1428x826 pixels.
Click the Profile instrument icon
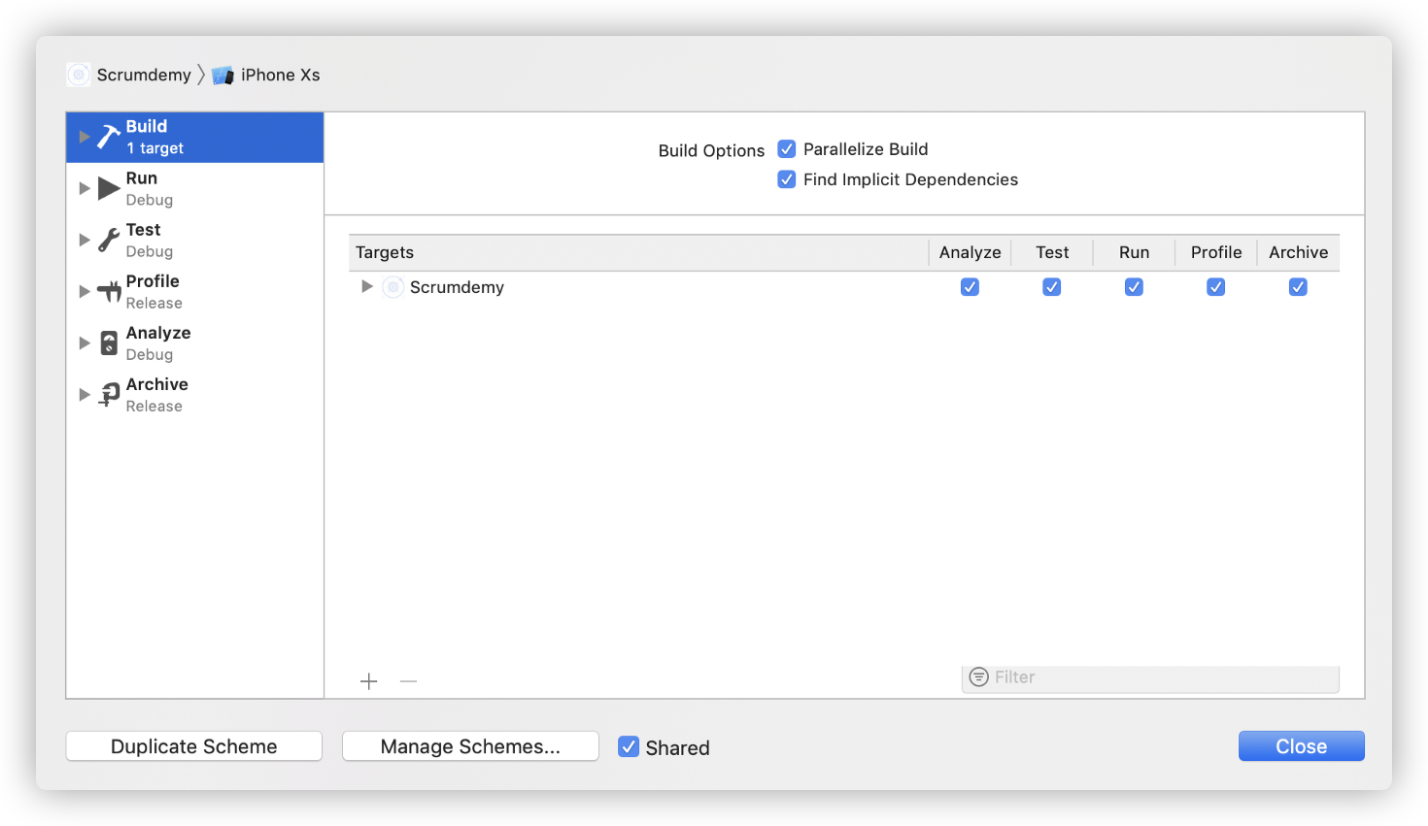tap(109, 292)
